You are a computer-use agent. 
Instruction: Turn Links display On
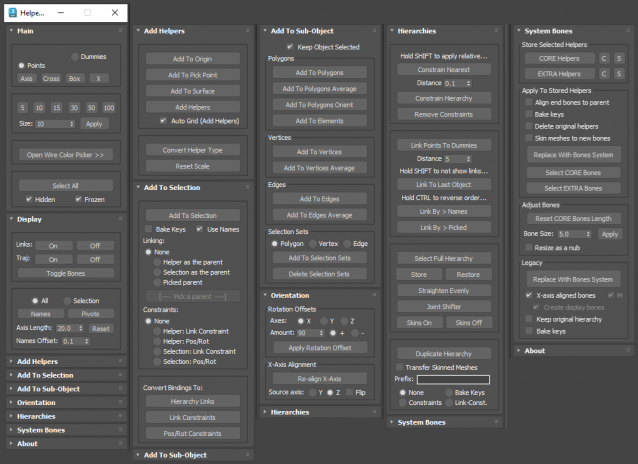[53, 246]
